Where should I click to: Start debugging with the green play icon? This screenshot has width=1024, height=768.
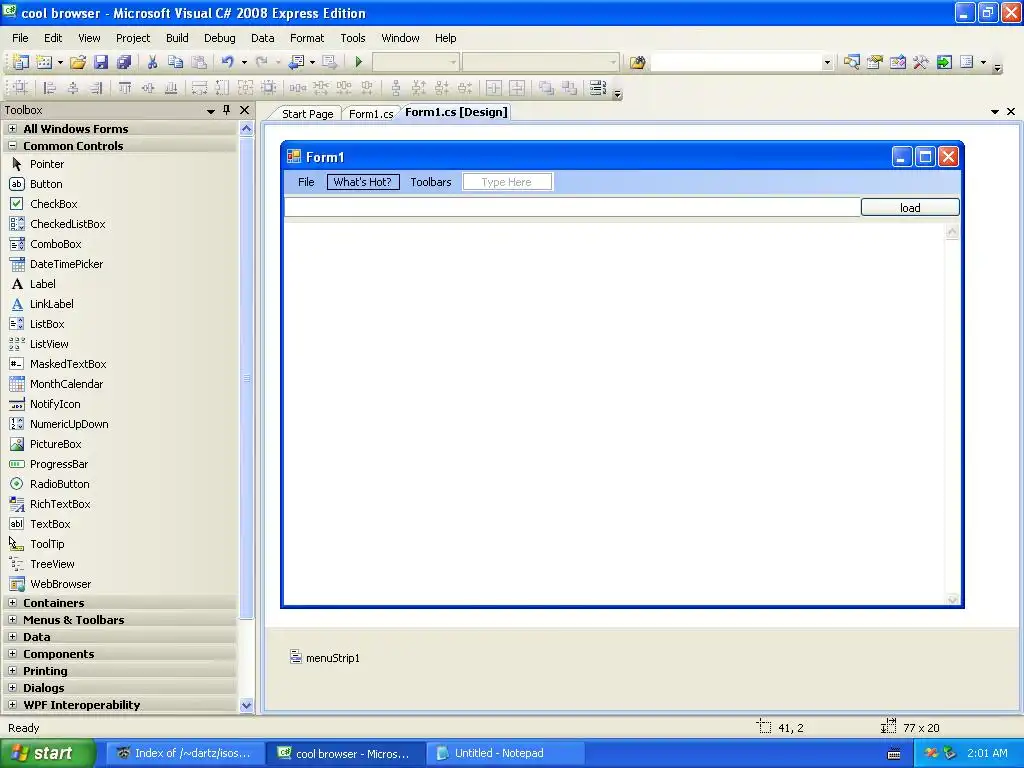[358, 62]
